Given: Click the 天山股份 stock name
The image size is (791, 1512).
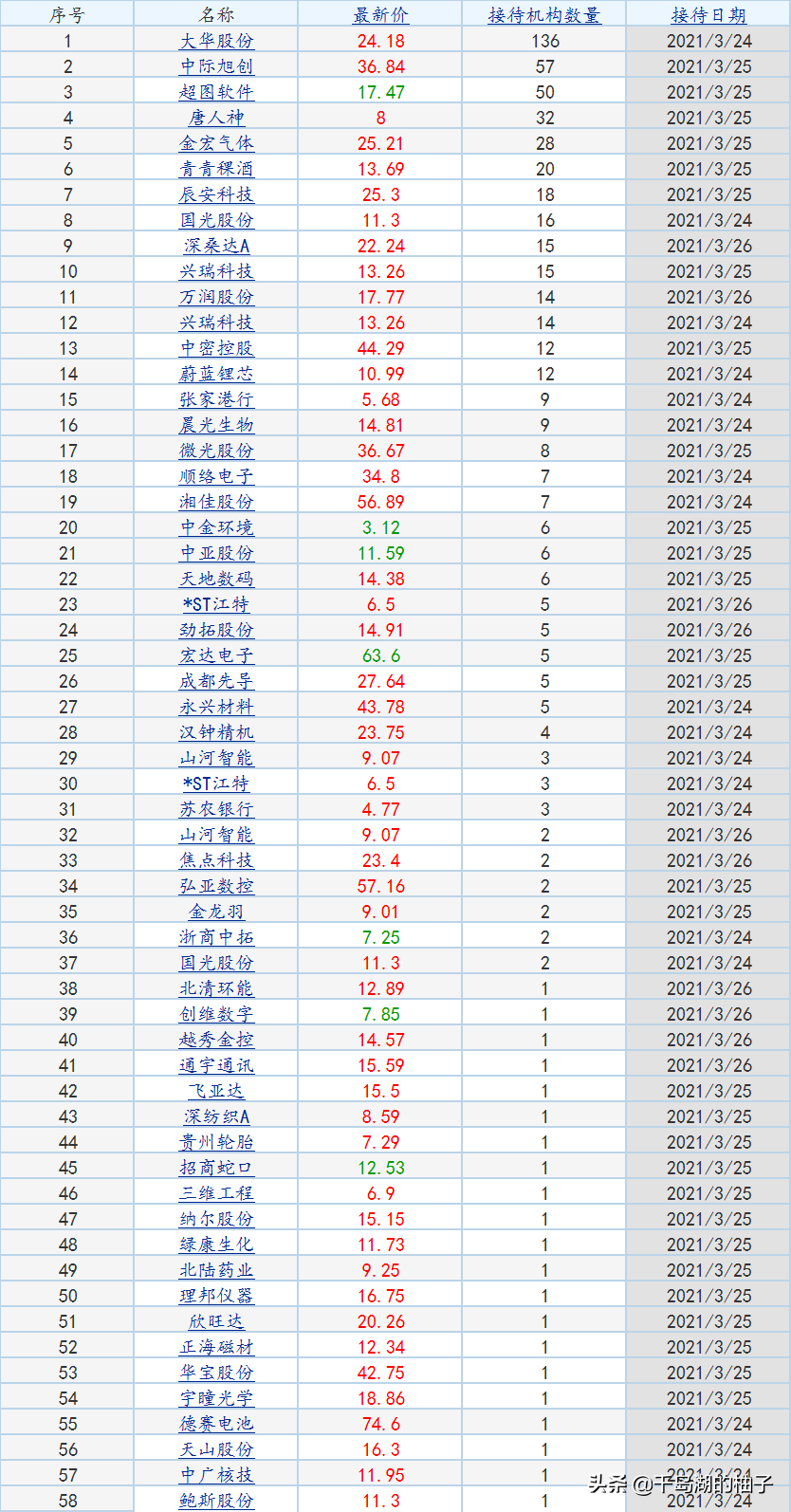Looking at the screenshot, I should (x=216, y=1449).
